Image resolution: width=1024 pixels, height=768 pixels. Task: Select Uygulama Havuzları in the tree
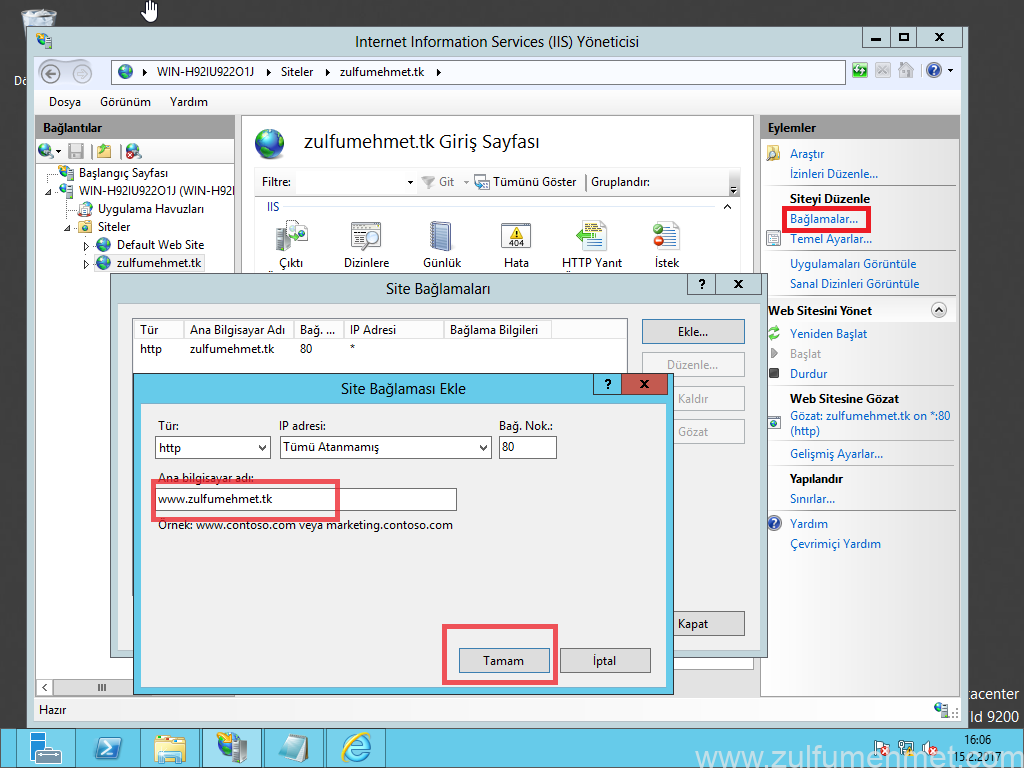coord(150,209)
